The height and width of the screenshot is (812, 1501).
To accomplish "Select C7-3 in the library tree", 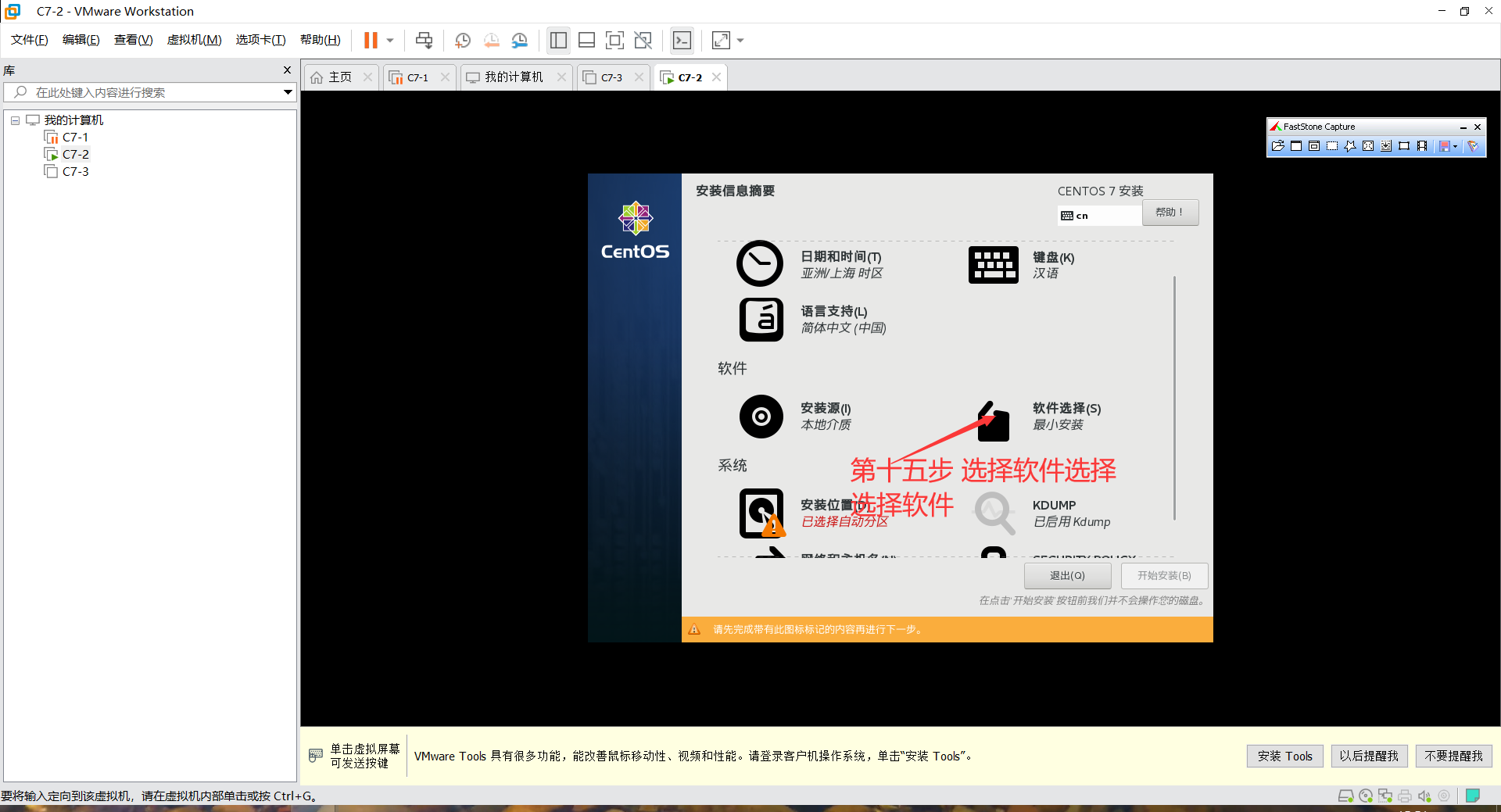I will tap(75, 172).
